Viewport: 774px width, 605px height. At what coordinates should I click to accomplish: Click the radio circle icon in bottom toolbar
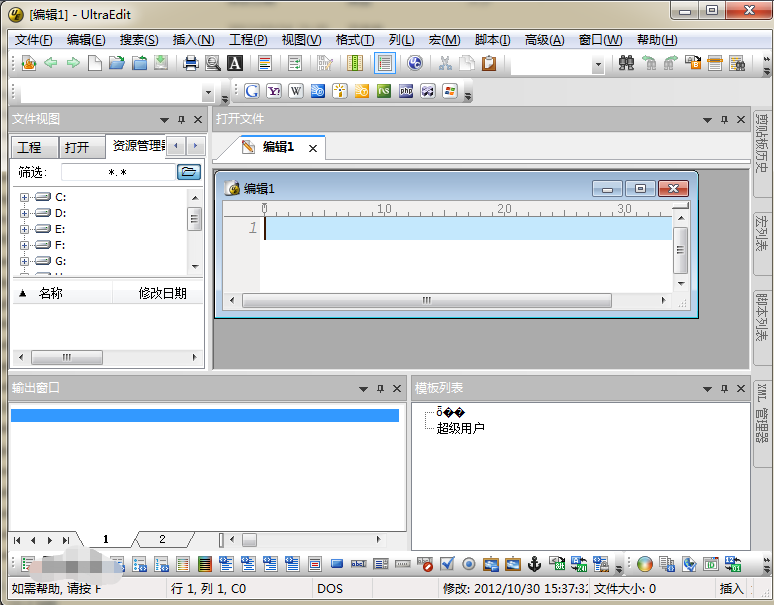[x=469, y=564]
